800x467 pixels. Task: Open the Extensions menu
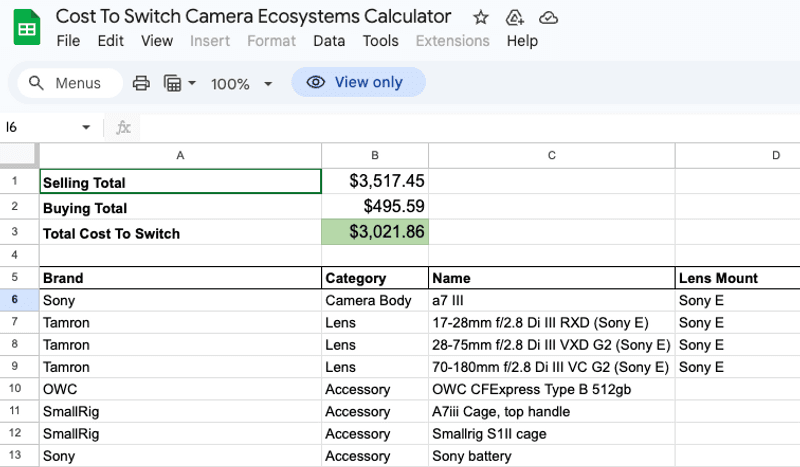453,41
